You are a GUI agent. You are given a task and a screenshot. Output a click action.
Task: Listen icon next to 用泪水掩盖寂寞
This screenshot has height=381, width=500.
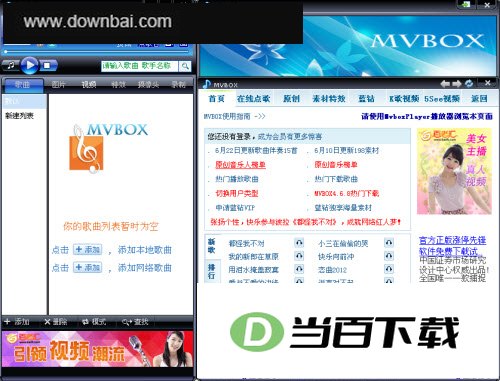(299, 269)
